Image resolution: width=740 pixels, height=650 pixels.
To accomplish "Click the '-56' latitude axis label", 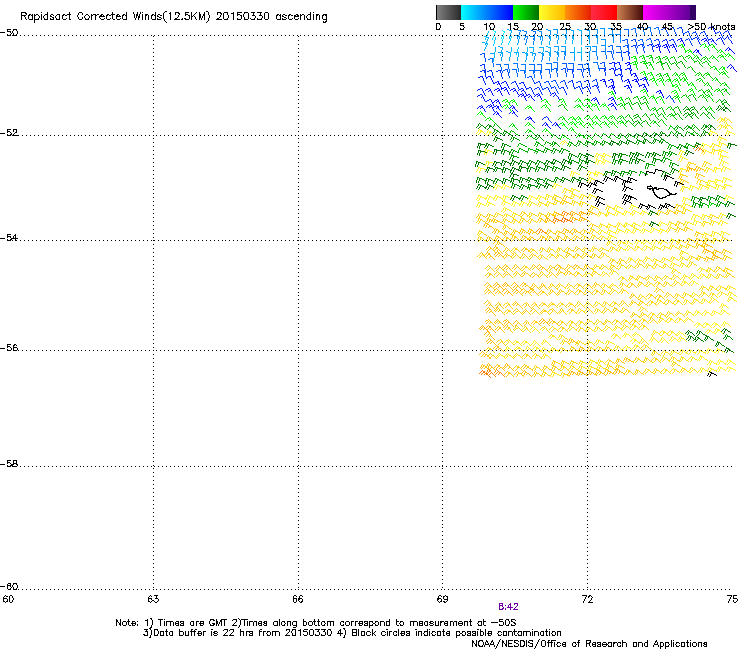I will click(x=9, y=348).
